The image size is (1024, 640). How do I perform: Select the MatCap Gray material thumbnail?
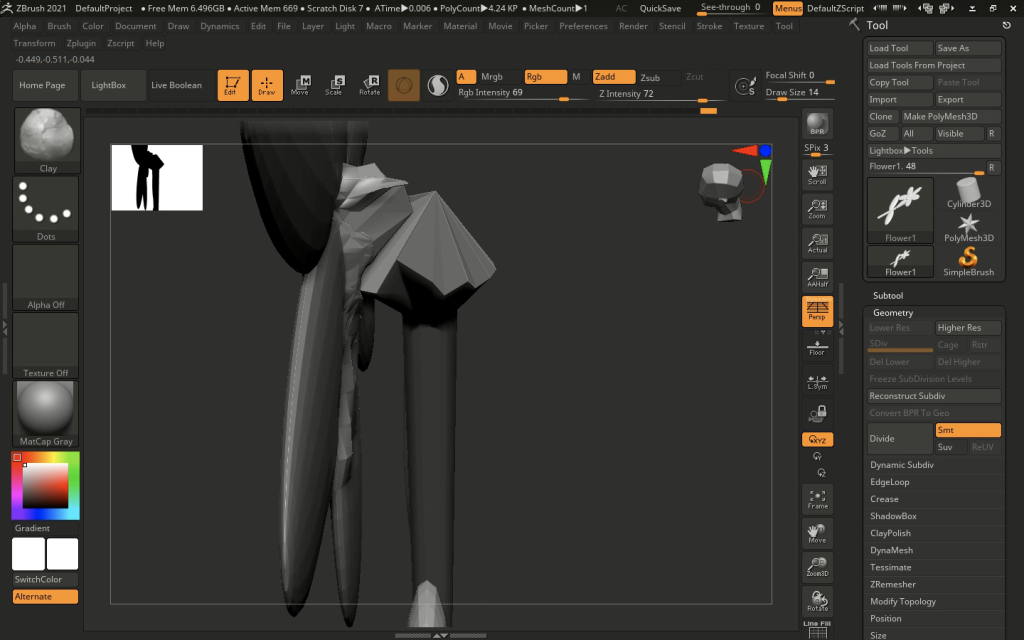point(47,414)
